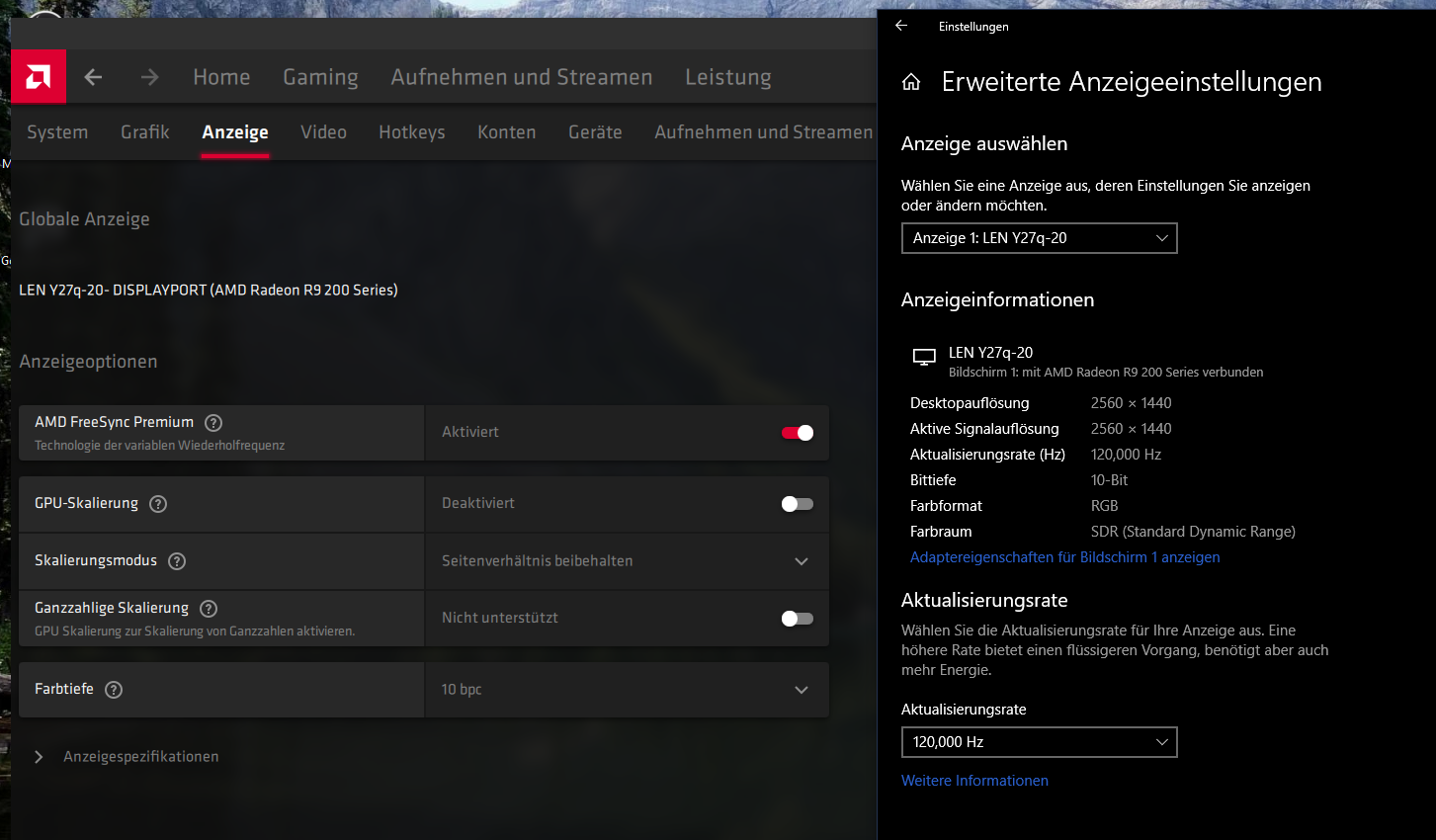Select the Anzeige subtab
Image resolution: width=1436 pixels, height=840 pixels.
click(235, 132)
